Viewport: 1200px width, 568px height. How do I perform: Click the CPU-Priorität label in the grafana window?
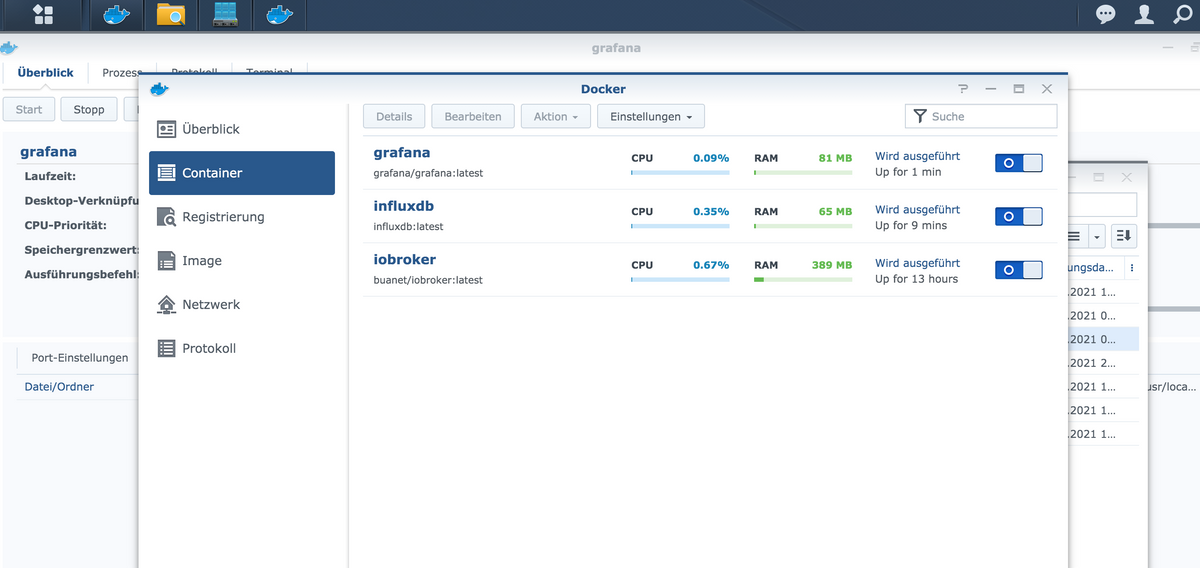pyautogui.click(x=66, y=225)
